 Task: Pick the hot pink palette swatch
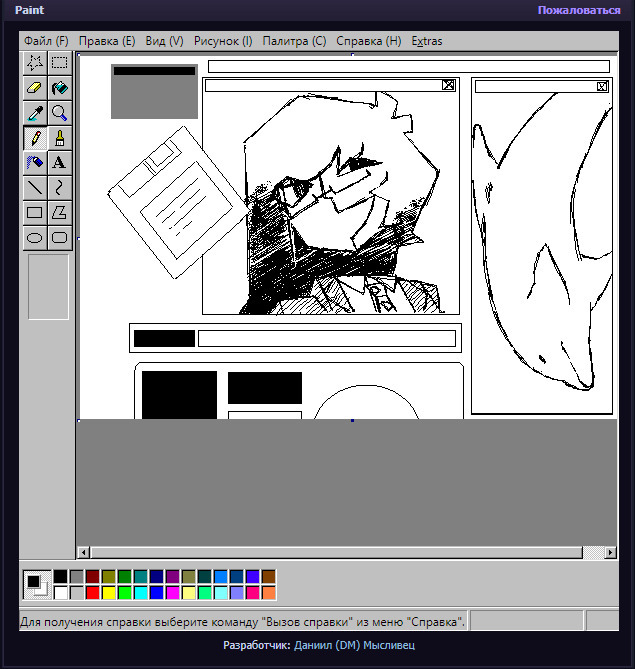click(x=253, y=593)
